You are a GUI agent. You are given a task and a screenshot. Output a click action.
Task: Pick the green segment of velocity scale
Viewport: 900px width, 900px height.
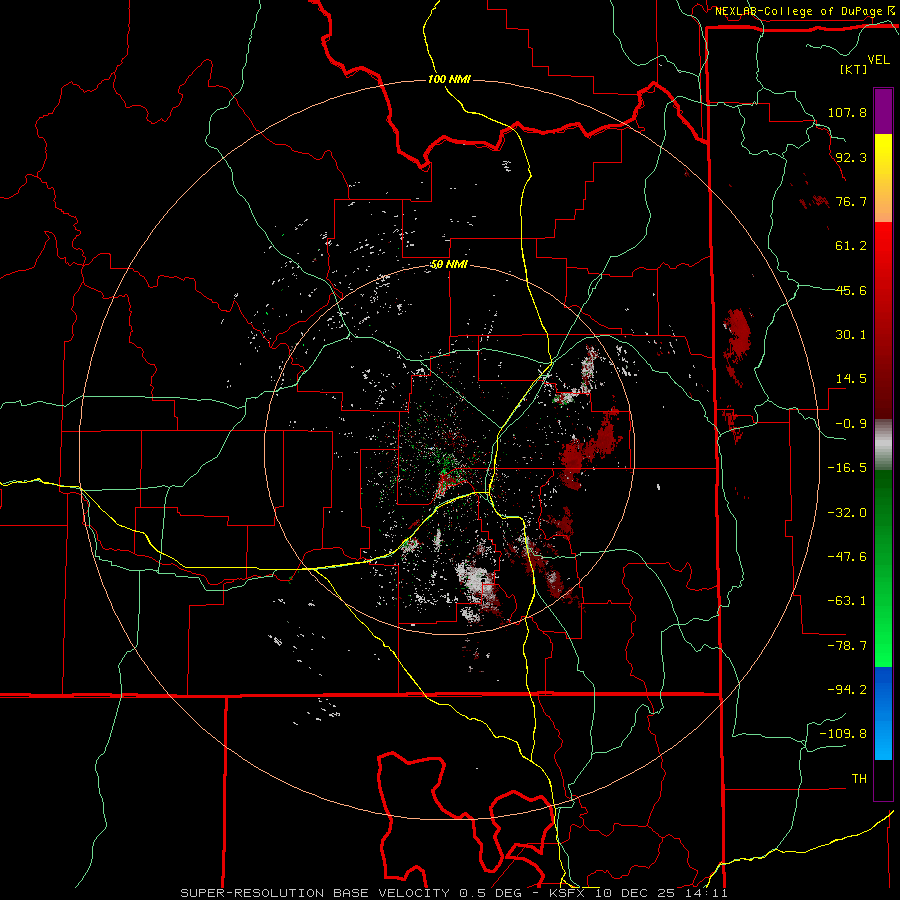click(883, 568)
